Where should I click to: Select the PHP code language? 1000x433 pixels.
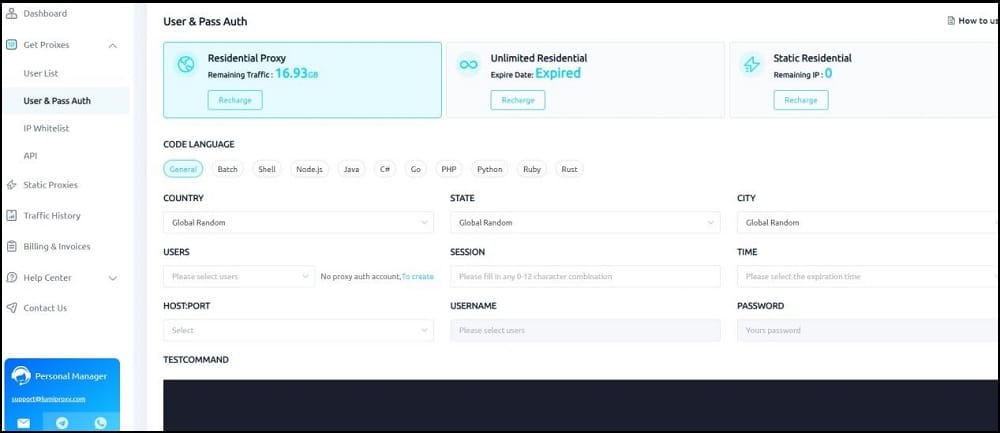pos(448,169)
